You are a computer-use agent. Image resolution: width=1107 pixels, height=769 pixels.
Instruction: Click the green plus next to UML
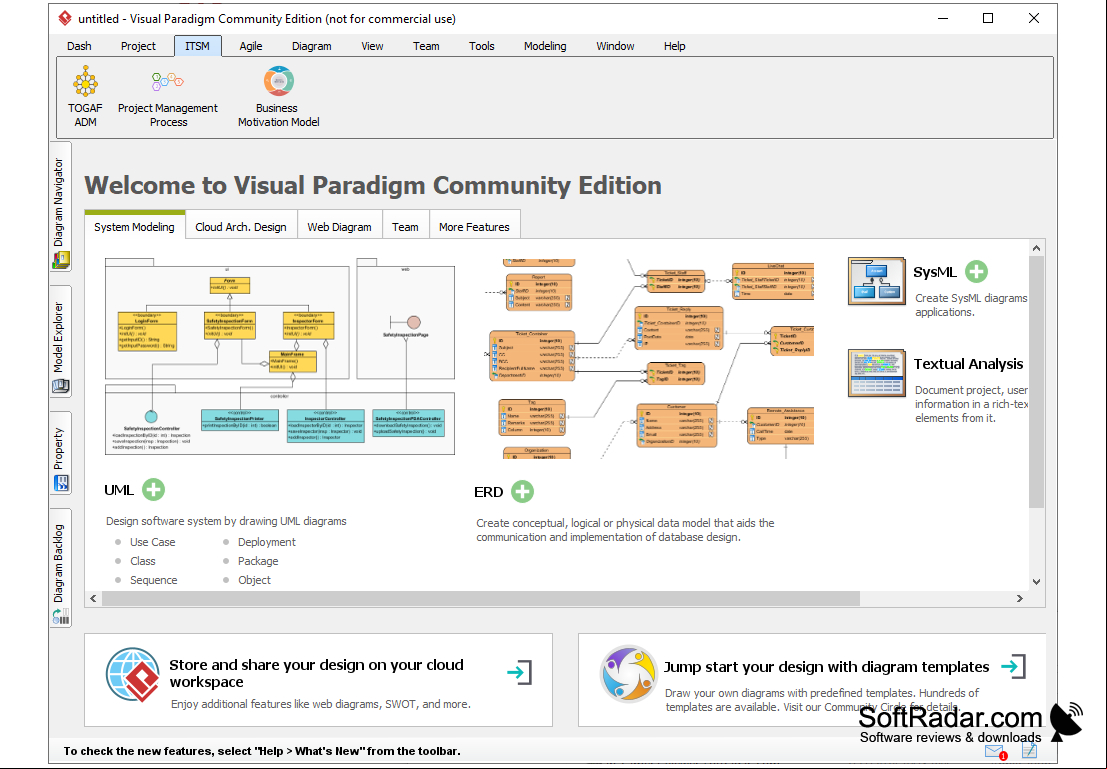tap(153, 489)
